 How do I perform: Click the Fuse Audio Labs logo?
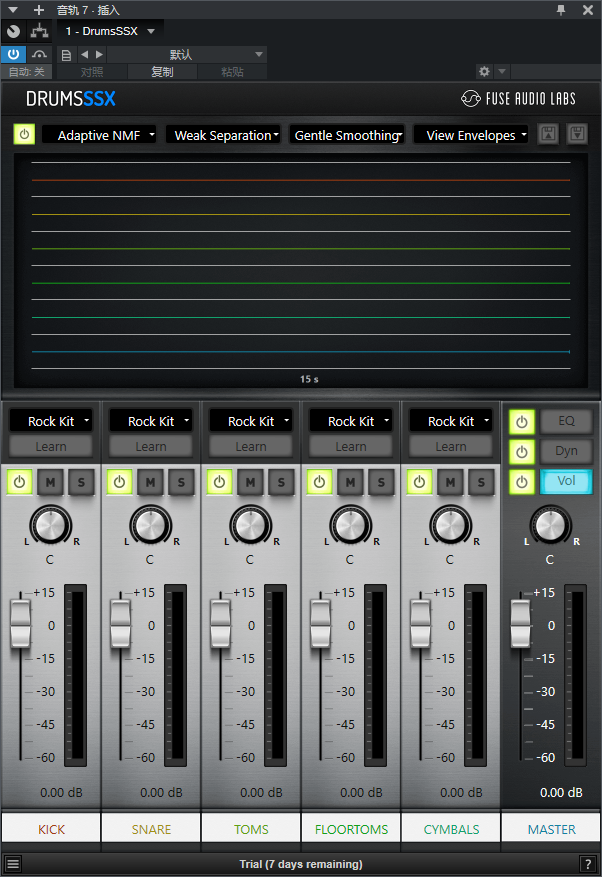(518, 98)
